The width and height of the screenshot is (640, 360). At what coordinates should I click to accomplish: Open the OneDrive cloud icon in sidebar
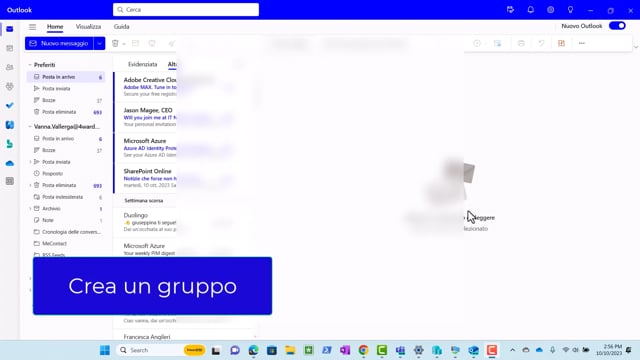coord(10,163)
